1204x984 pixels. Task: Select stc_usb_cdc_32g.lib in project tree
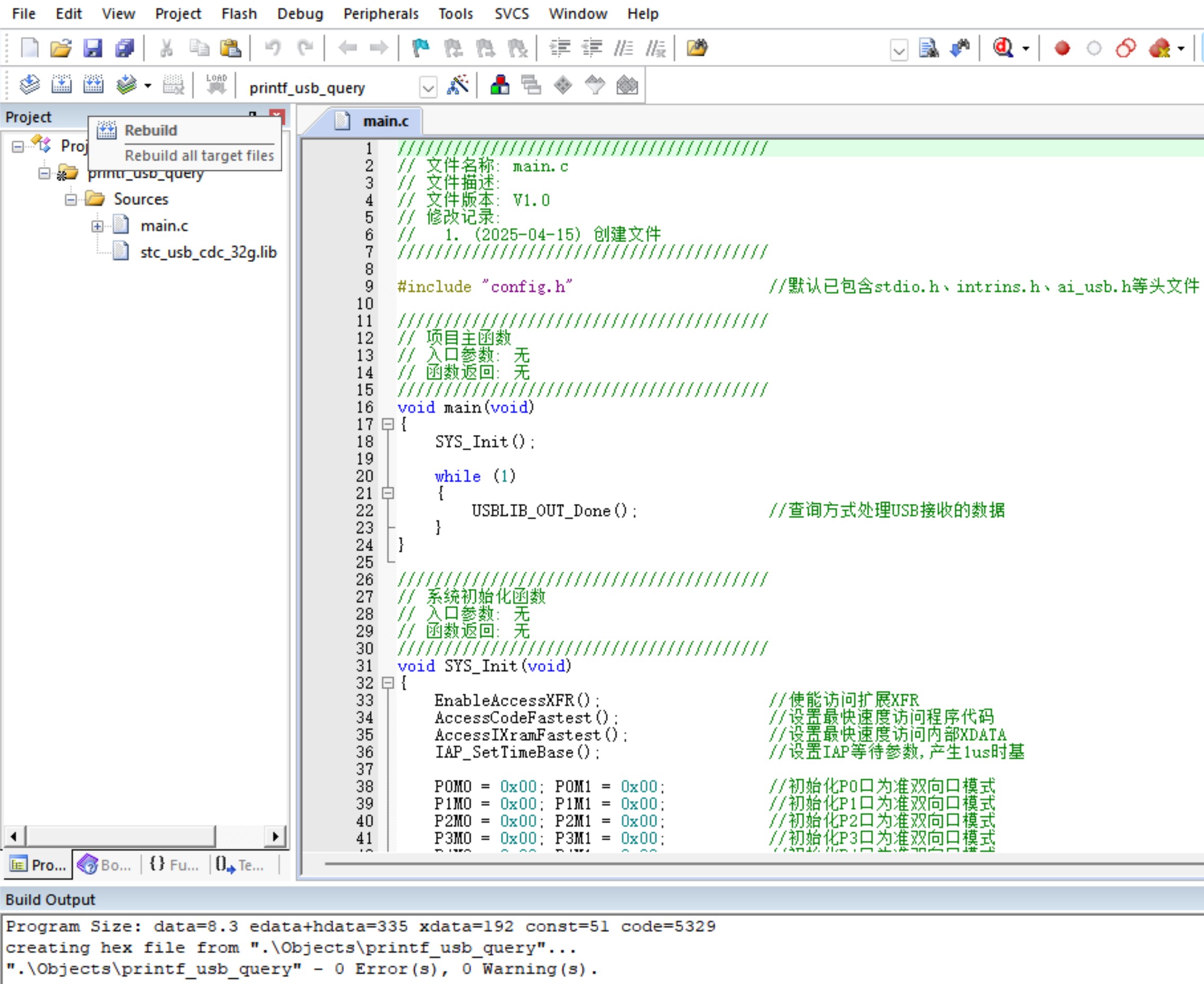[208, 252]
